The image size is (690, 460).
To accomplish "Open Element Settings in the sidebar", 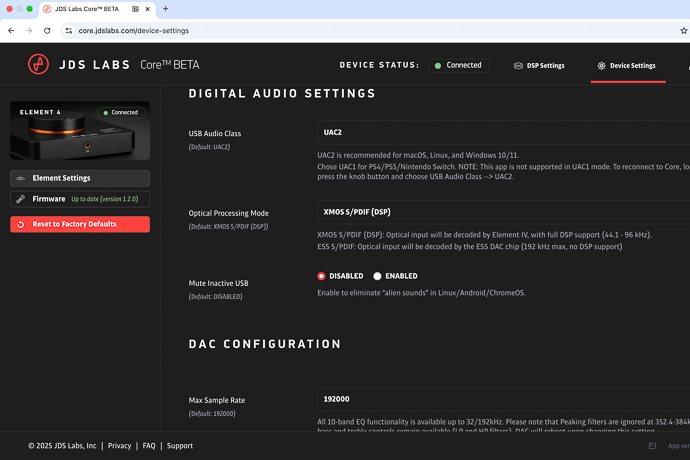I will (x=80, y=178).
